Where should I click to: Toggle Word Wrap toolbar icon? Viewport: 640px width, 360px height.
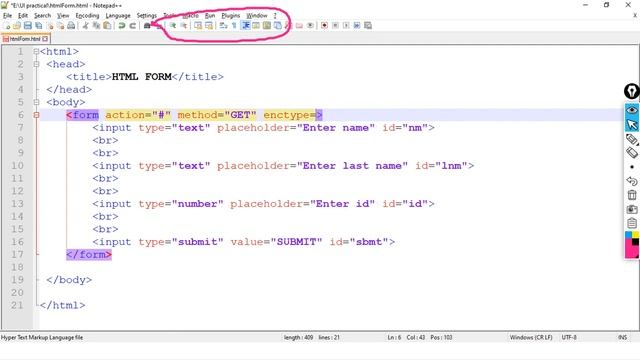(x=223, y=25)
